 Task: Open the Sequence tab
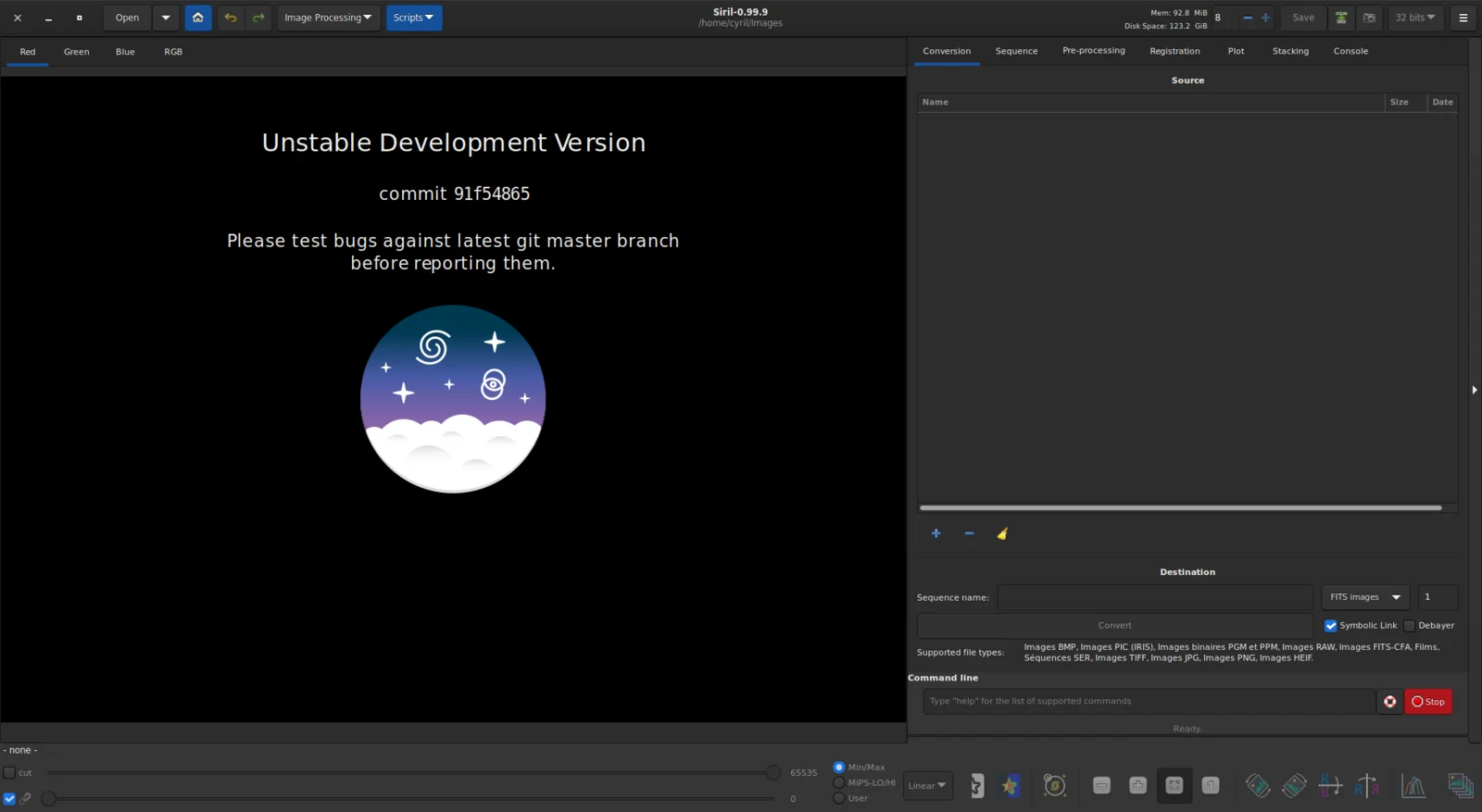click(1016, 51)
